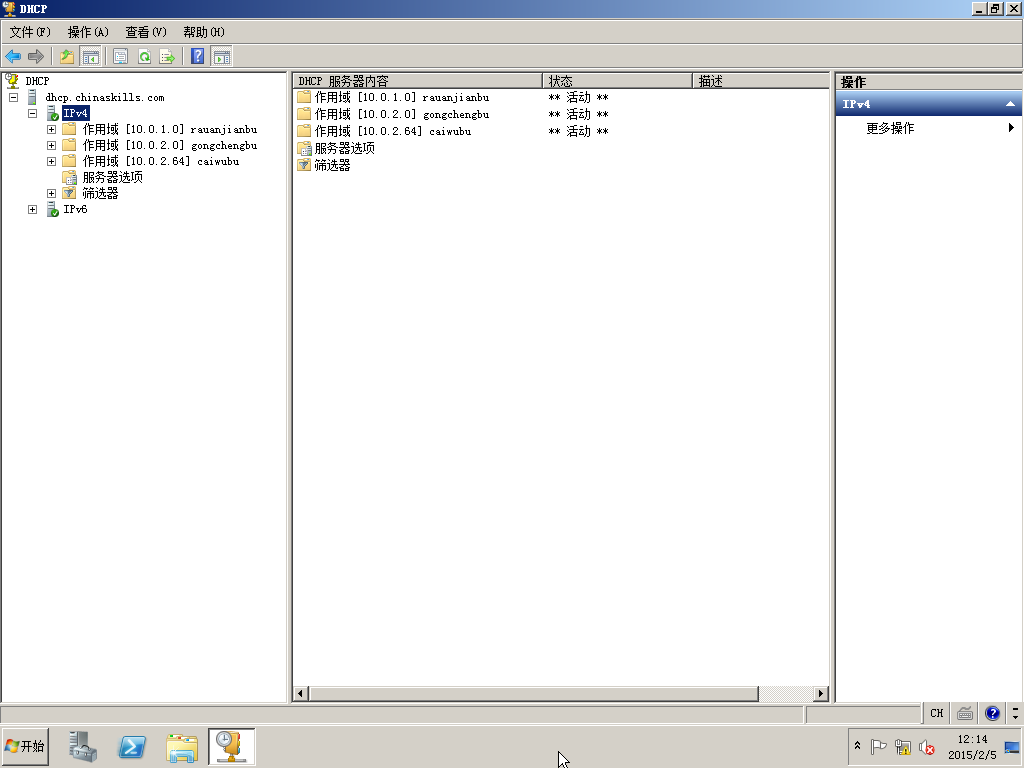
Task: Toggle Show/Hide Console Tree toolbar icon
Action: [x=90, y=57]
